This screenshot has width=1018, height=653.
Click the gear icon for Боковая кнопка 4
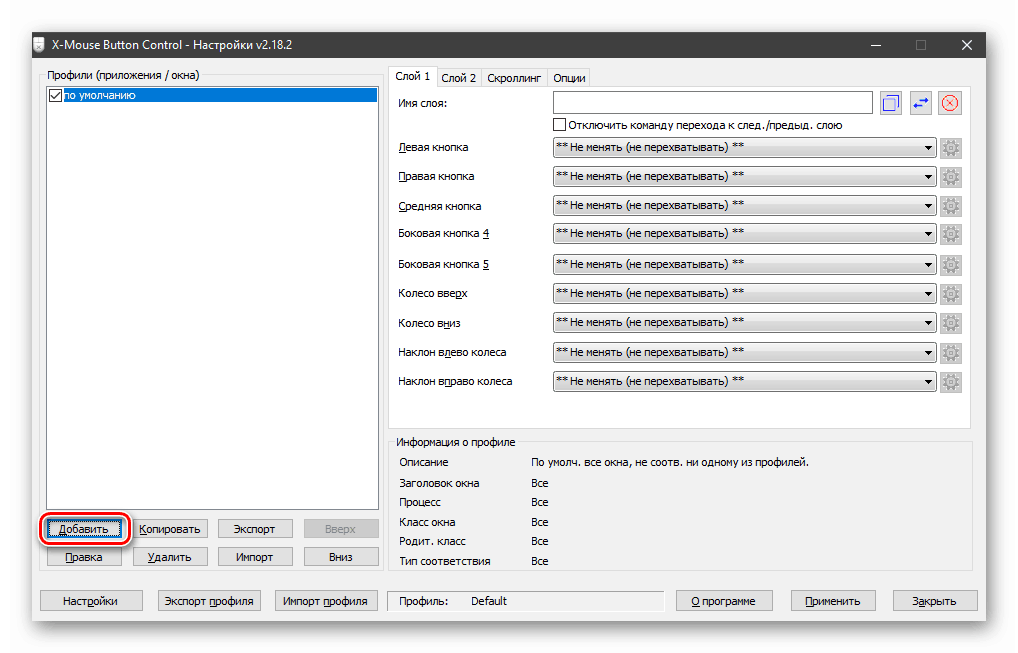pyautogui.click(x=950, y=234)
